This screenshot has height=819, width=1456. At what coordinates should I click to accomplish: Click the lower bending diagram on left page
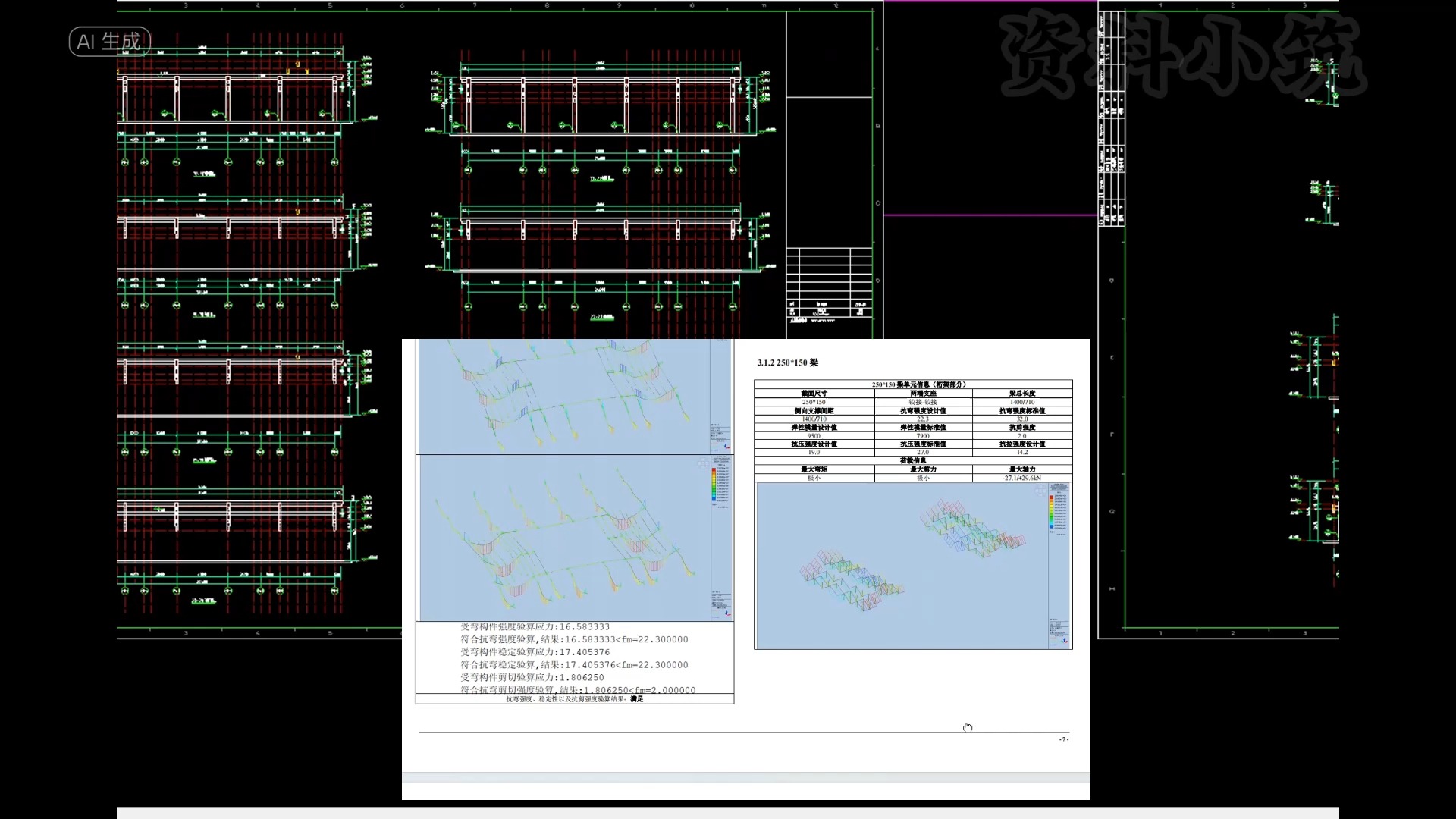575,538
